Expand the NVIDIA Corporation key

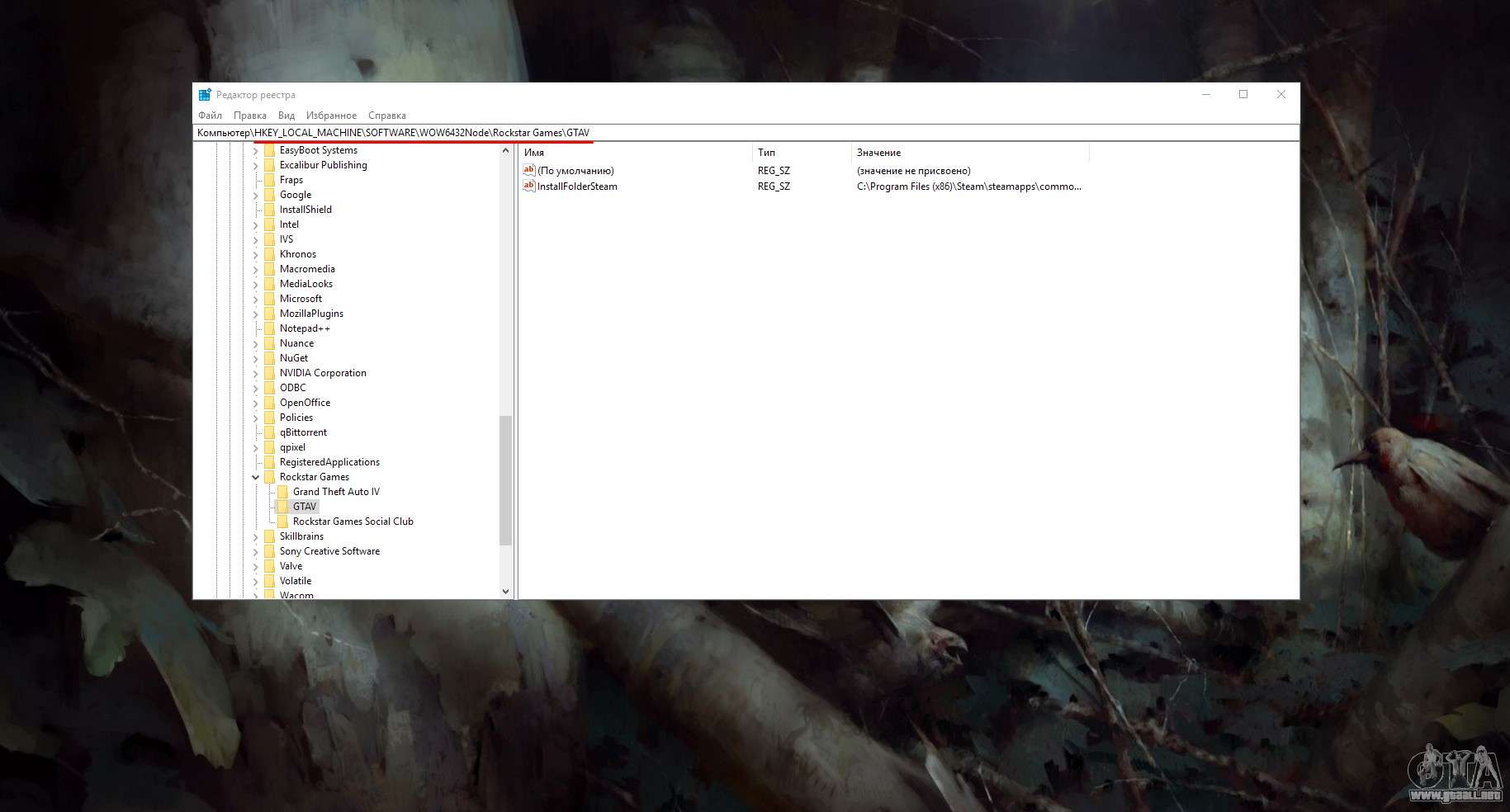pos(256,373)
